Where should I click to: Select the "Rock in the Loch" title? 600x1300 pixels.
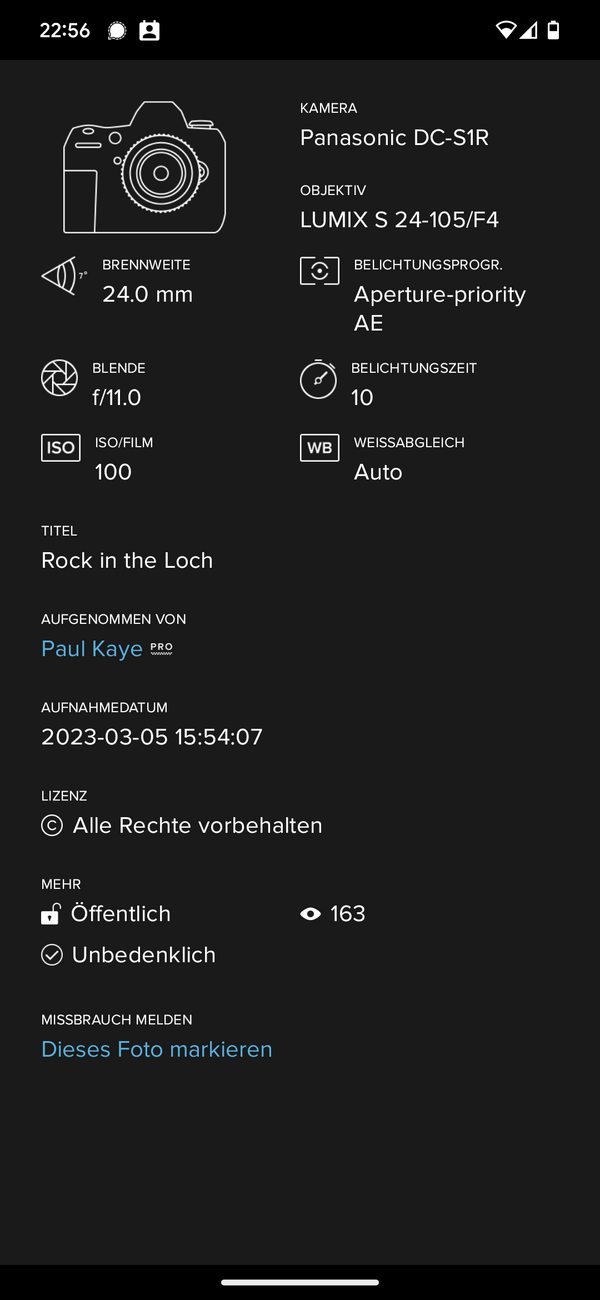tap(127, 560)
